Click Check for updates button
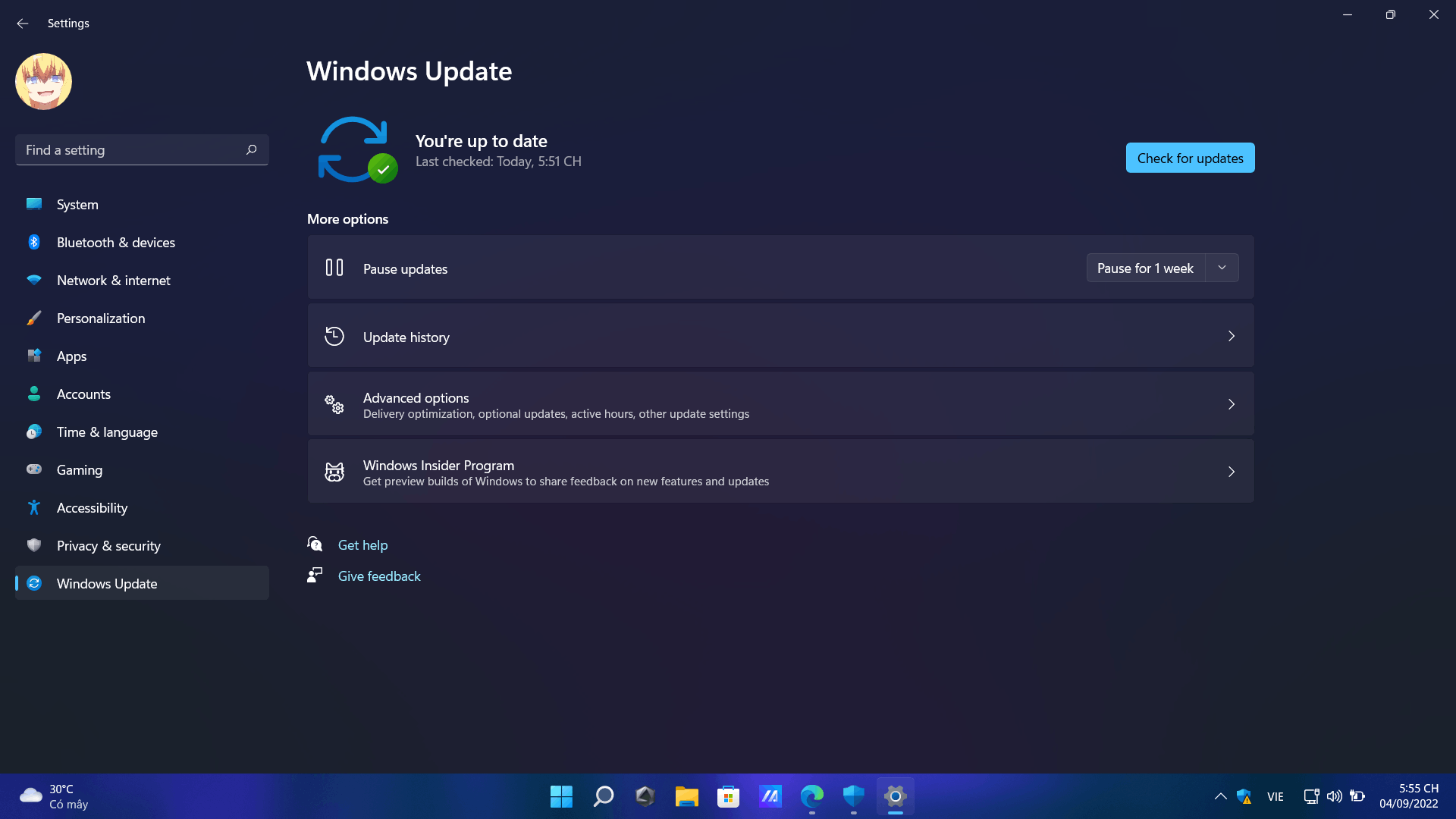 pos(1190,157)
